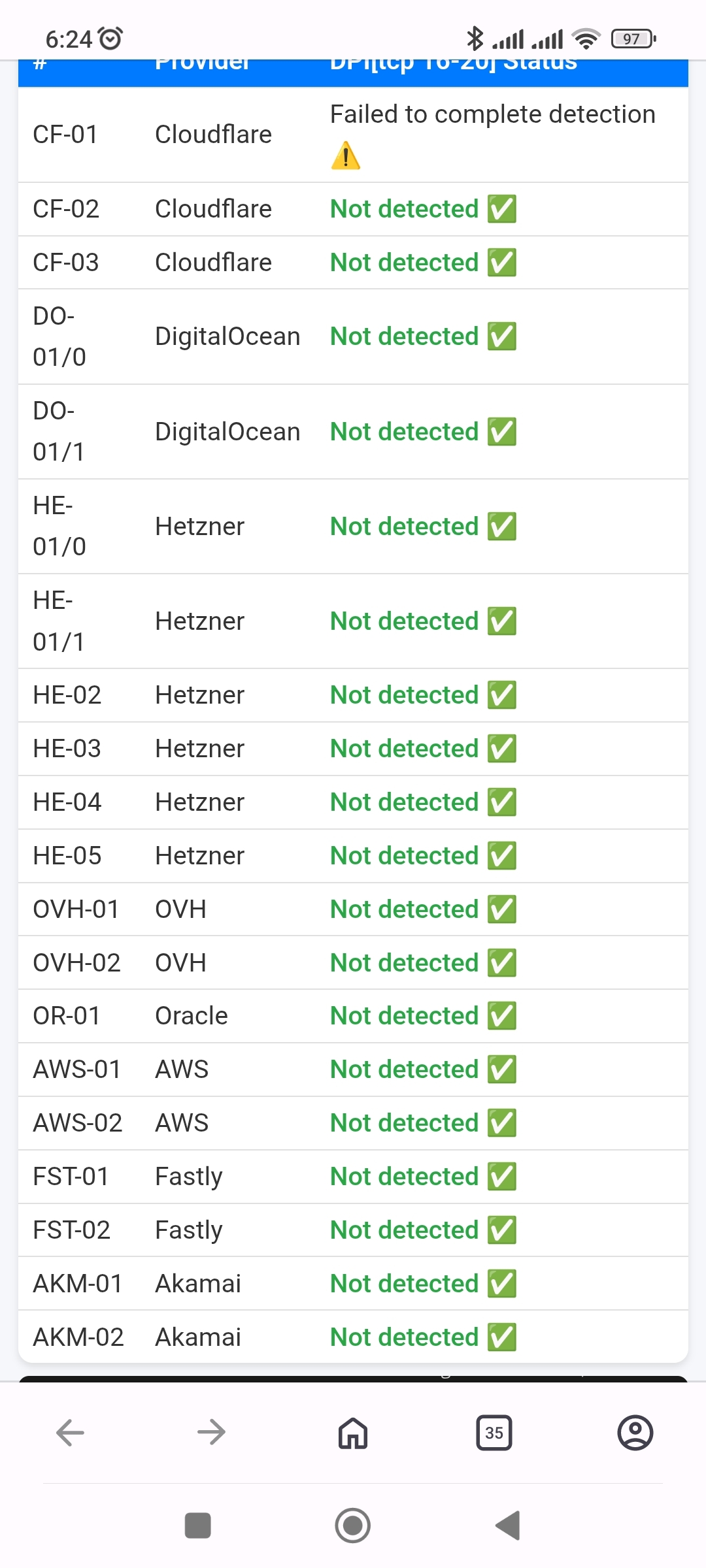The height and width of the screenshot is (1568, 706).
Task: Open the tab switcher showing 35 tabs
Action: click(x=494, y=1433)
